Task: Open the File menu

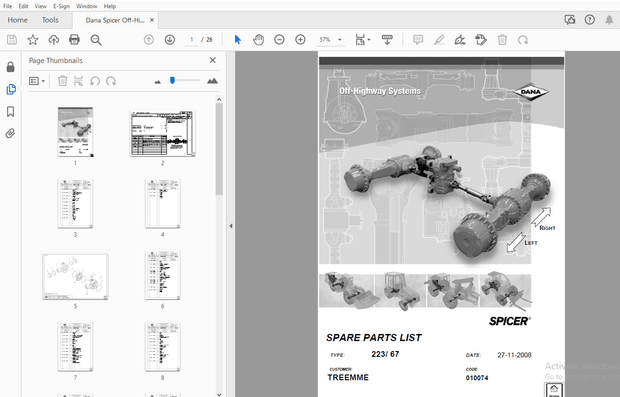Action: click(x=8, y=6)
